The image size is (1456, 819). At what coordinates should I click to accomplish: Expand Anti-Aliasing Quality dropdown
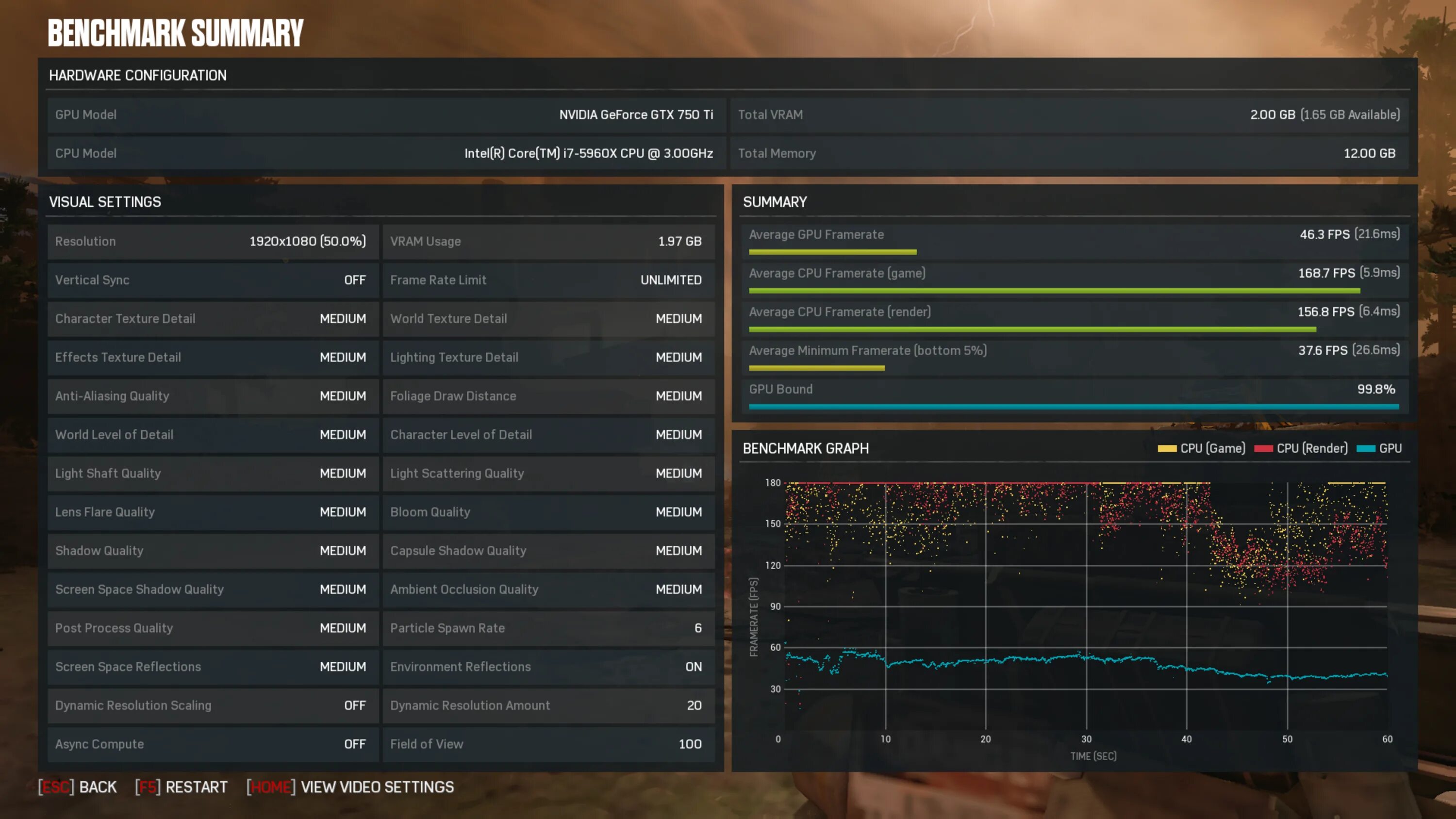point(341,395)
